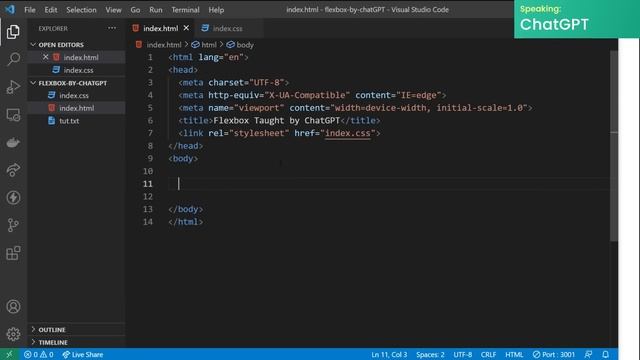The height and width of the screenshot is (360, 640).
Task: Open the View menu
Action: [x=113, y=9]
